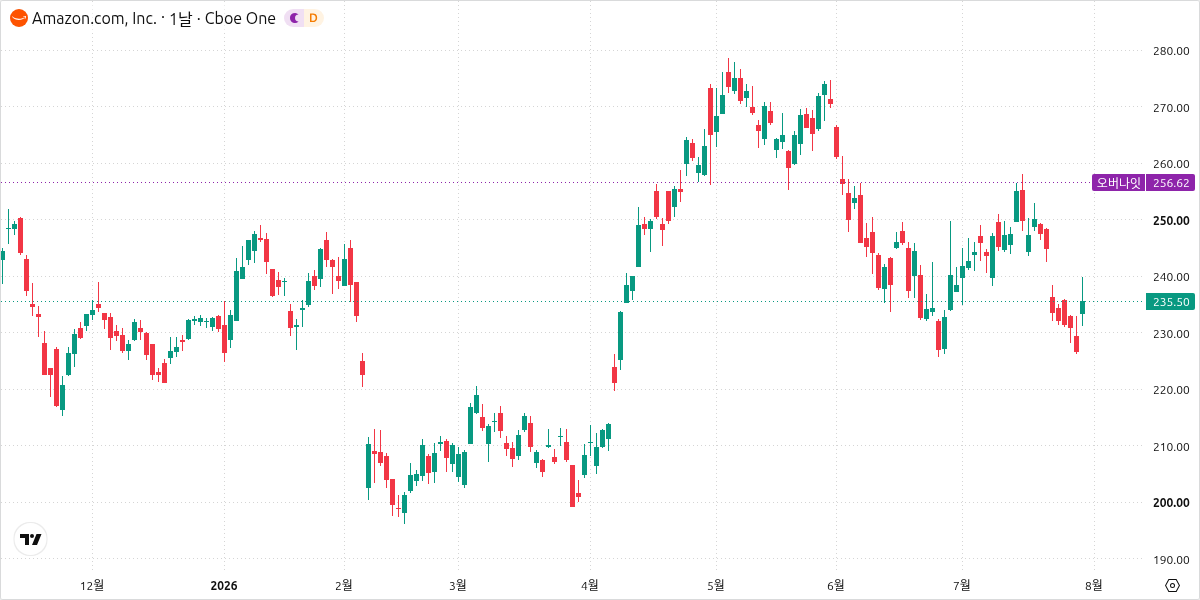This screenshot has height=600, width=1200.
Task: Click the 1날 interval label in the title
Action: pos(180,18)
